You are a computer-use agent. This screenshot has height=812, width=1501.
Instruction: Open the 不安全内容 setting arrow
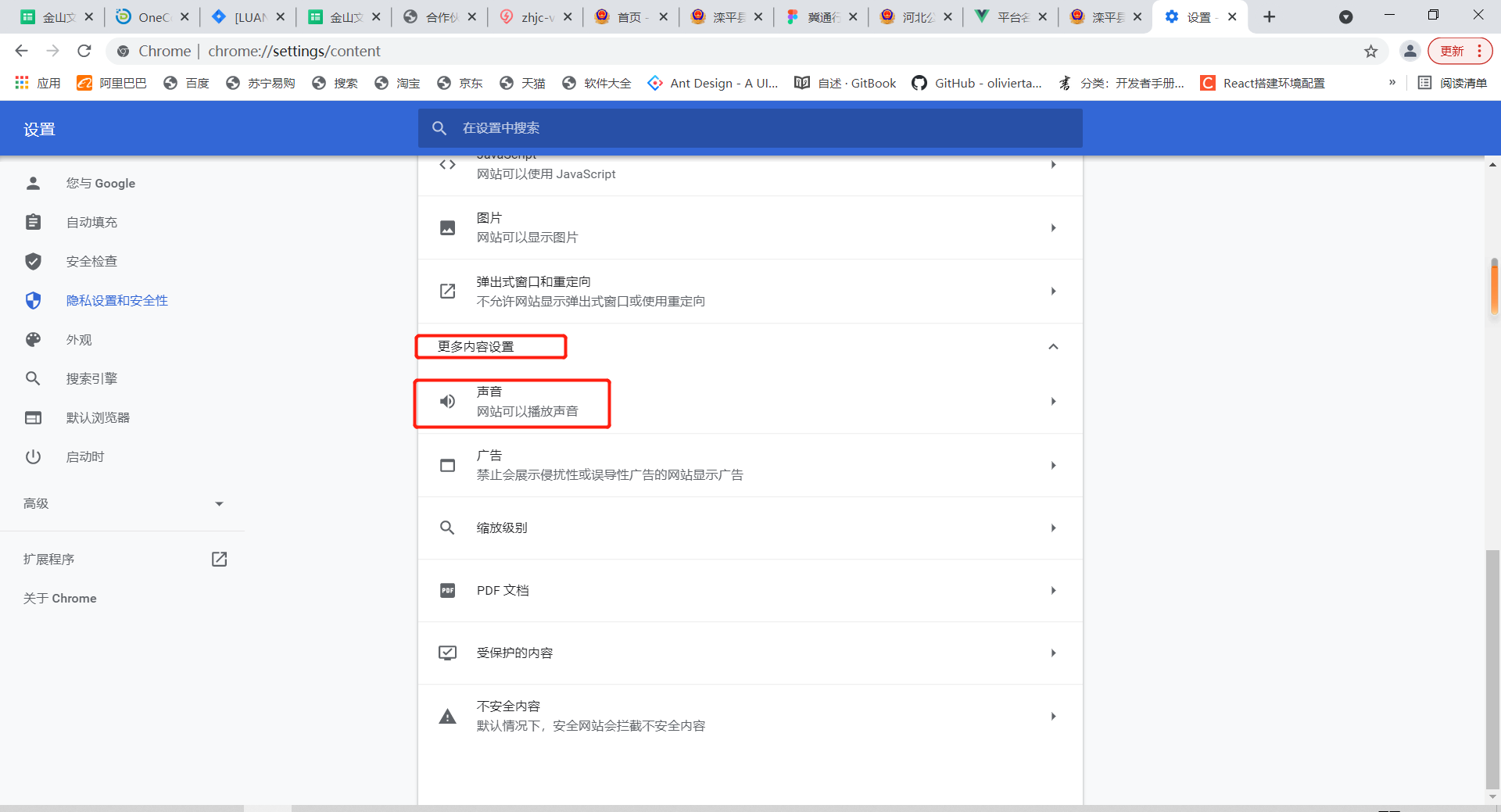point(1054,716)
